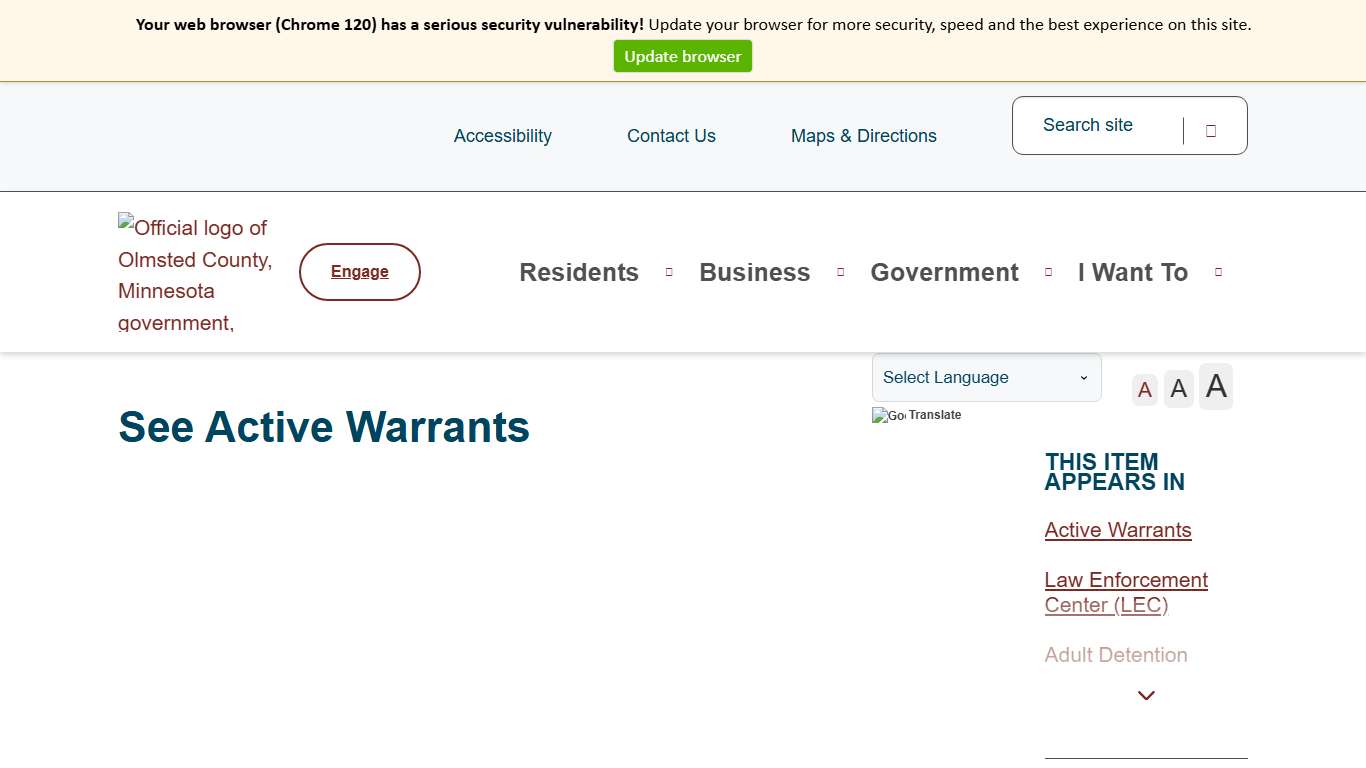Screen dimensions: 1366x768
Task: Select the medium 'A' text size
Action: [1178, 388]
